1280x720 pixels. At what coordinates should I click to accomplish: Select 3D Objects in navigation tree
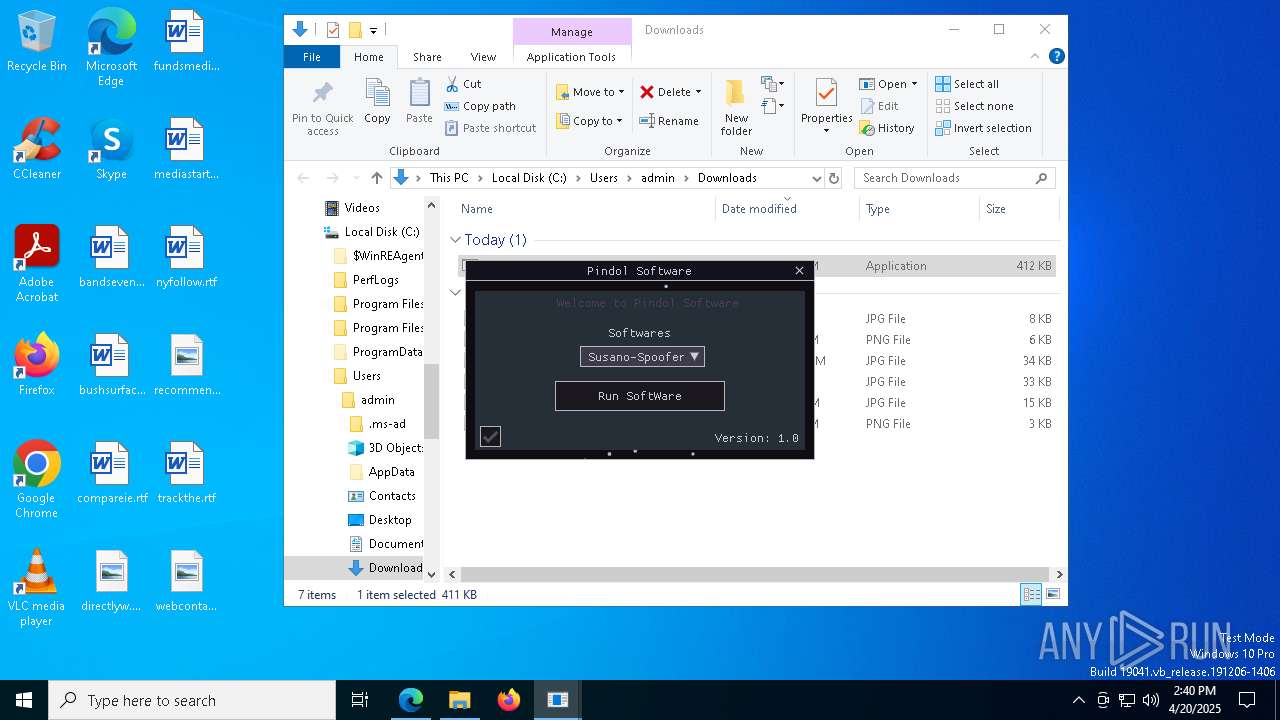click(x=386, y=448)
